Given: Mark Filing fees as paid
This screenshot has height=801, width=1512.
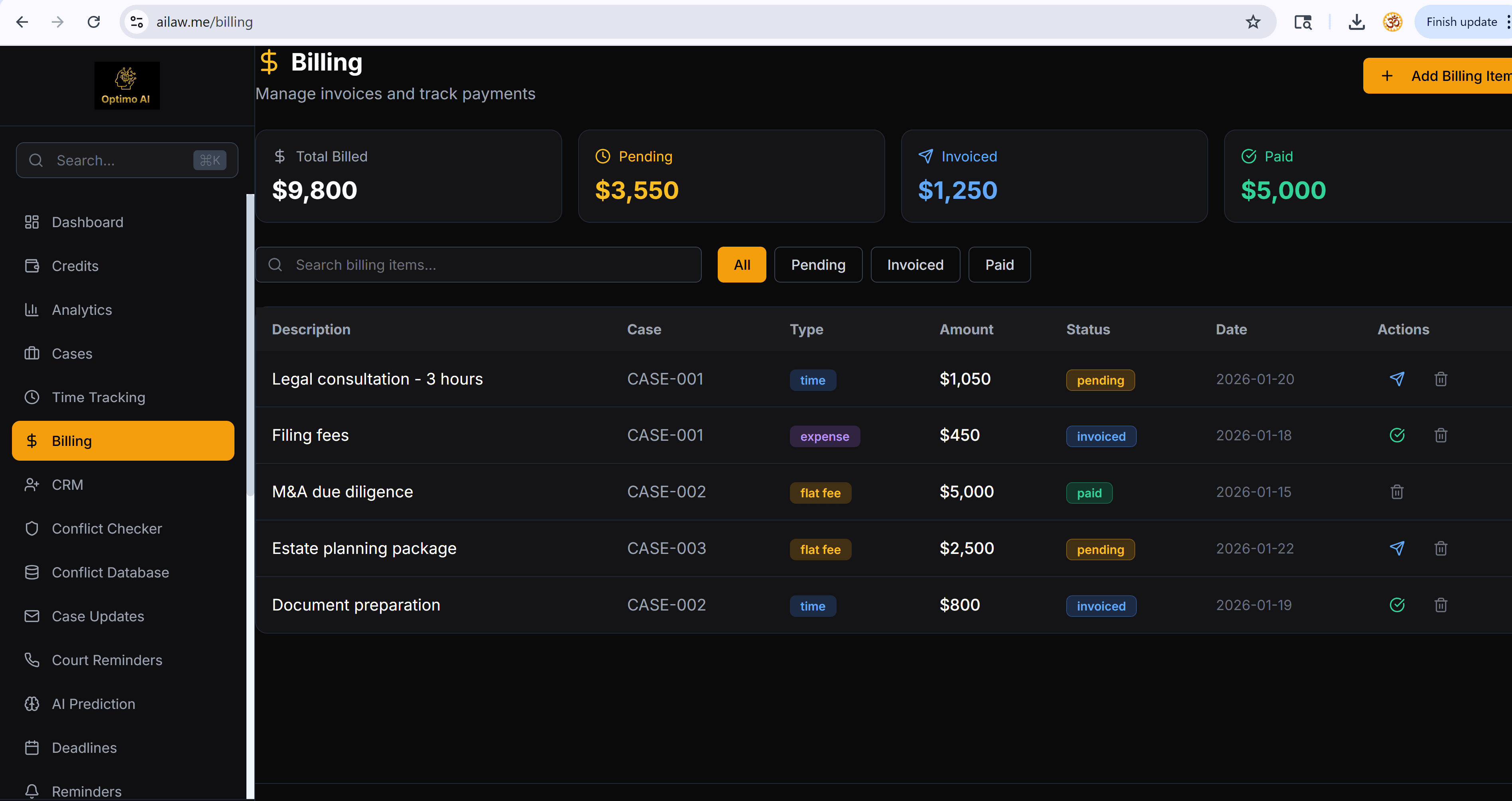Looking at the screenshot, I should coord(1397,436).
